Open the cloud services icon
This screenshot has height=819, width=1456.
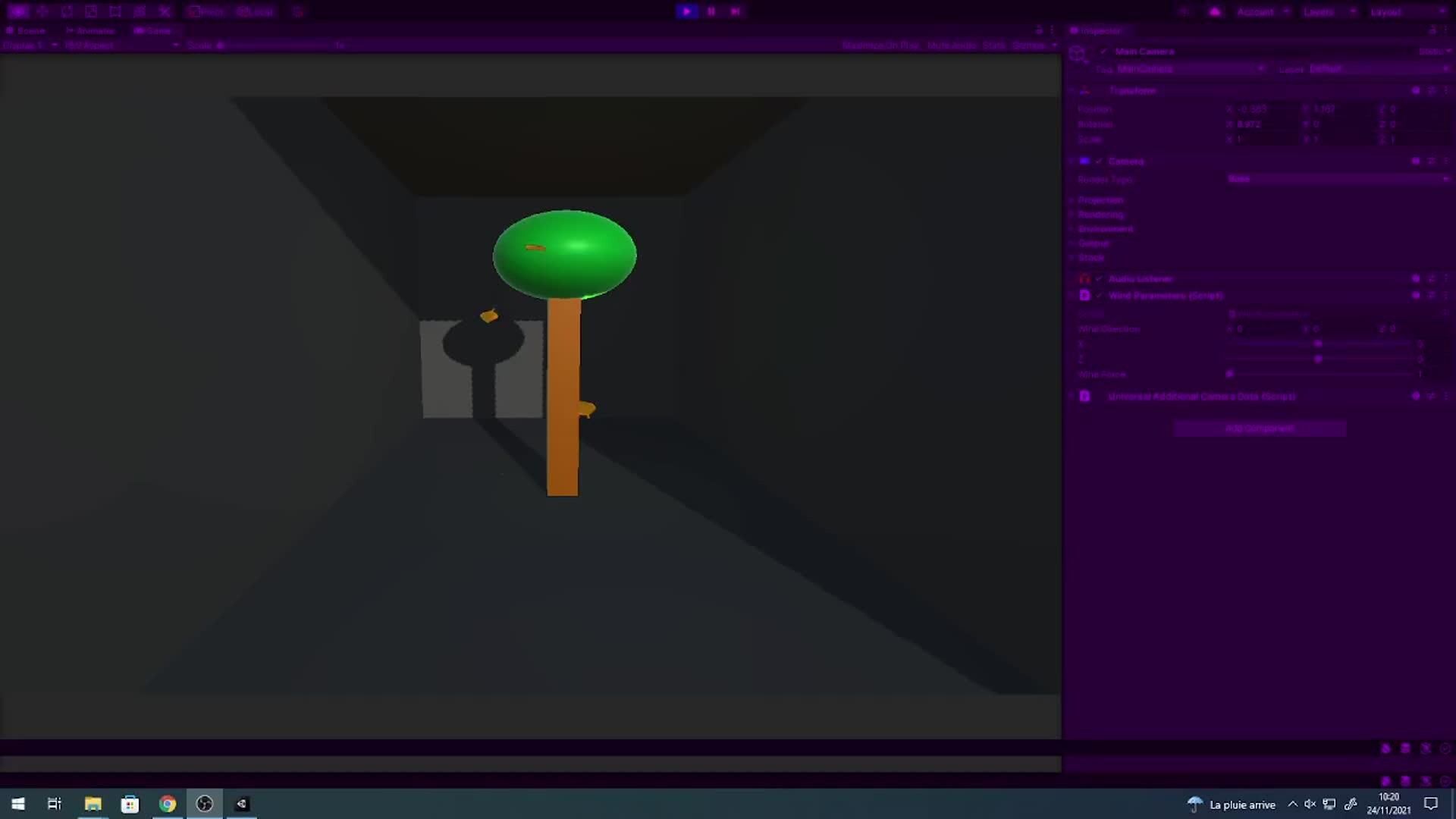point(1215,11)
